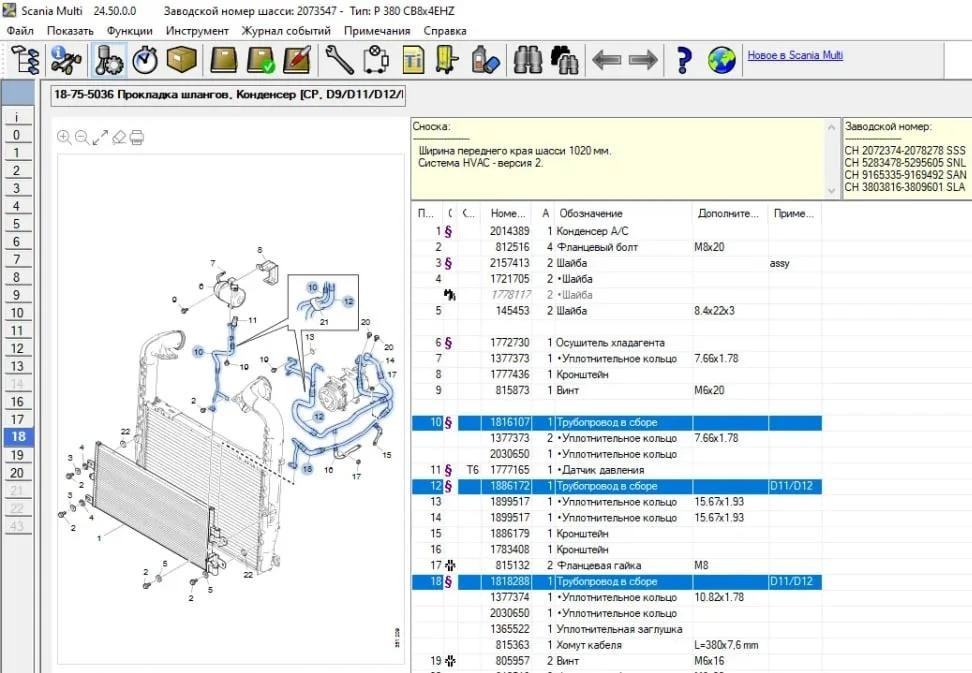Click the globe icon in toolbar
This screenshot has height=673, width=972.
tap(721, 60)
